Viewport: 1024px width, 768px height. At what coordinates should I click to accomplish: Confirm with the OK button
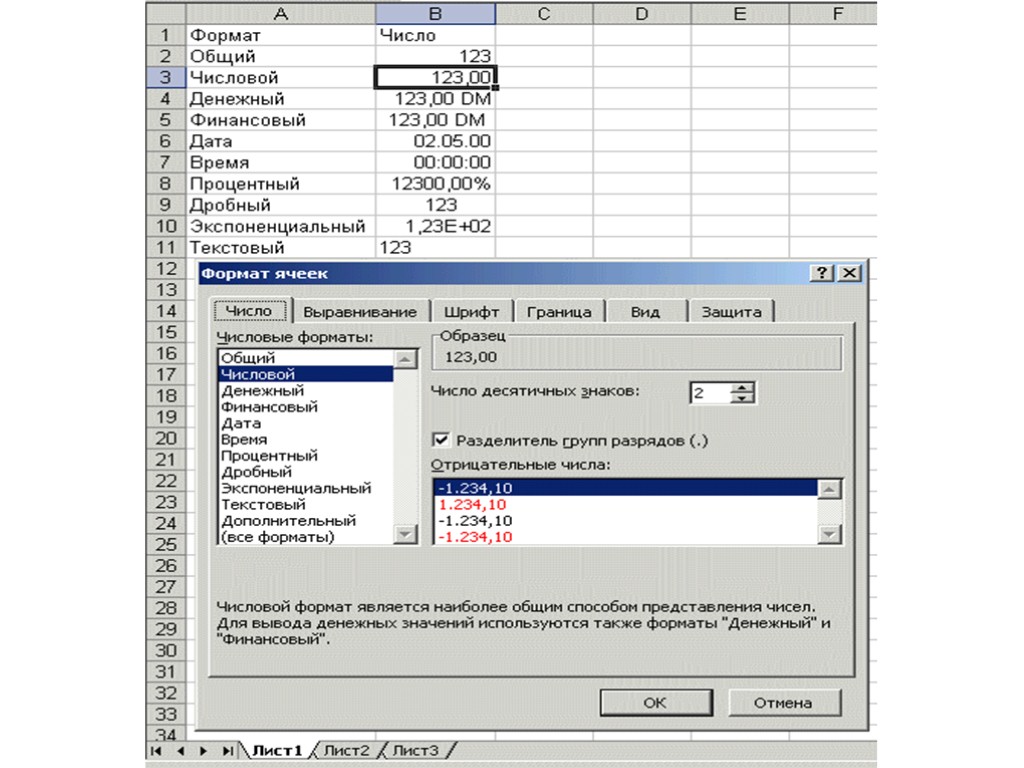[656, 703]
